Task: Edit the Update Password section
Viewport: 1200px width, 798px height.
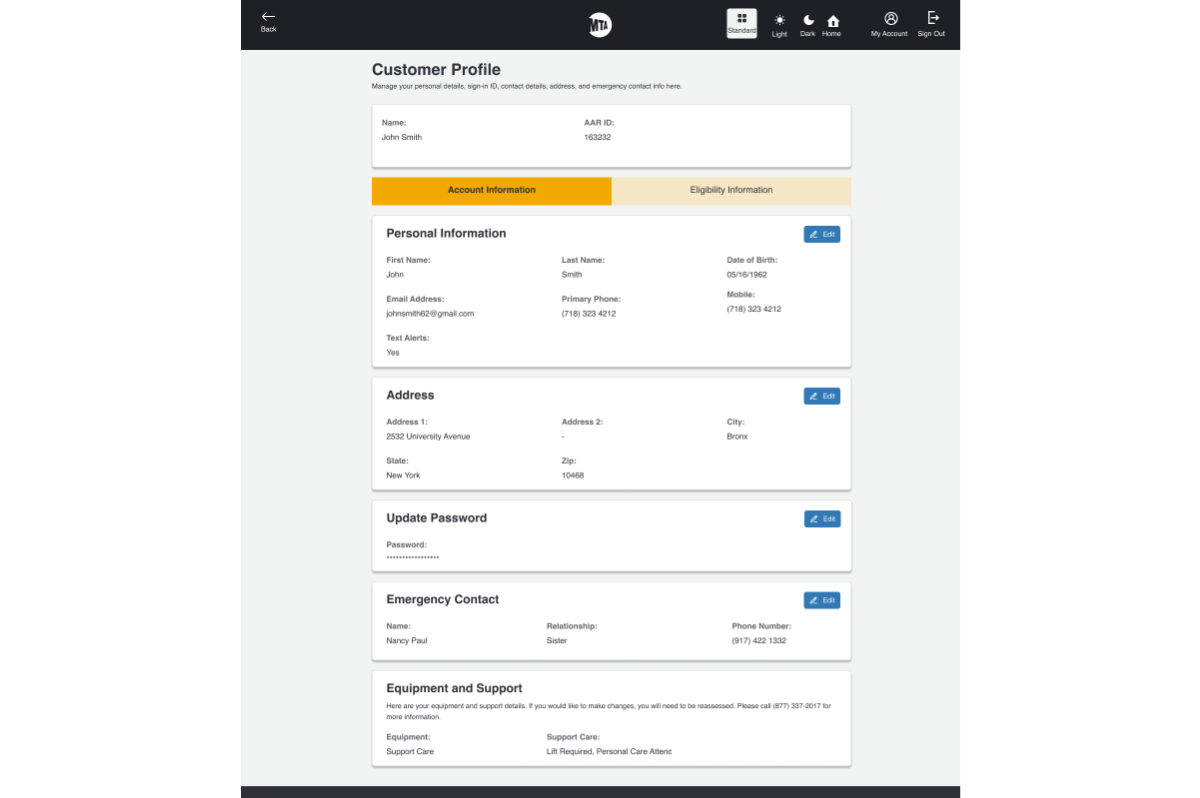Action: tap(821, 519)
